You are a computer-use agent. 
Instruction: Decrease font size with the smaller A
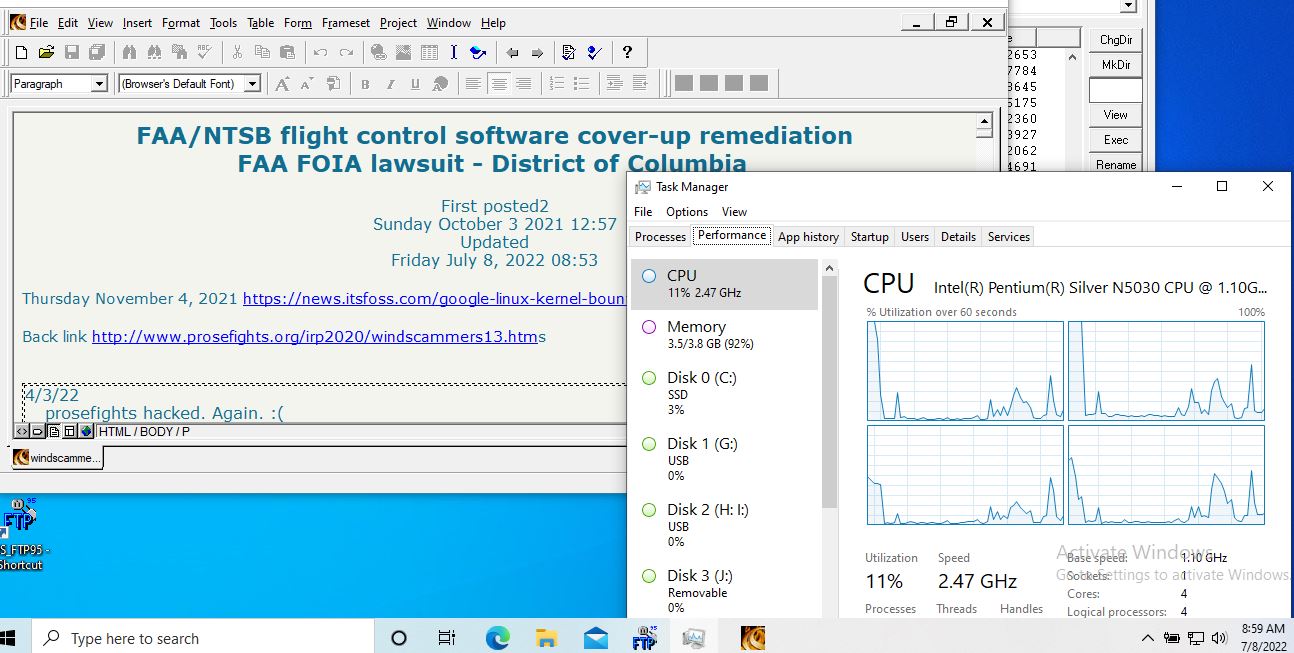(308, 84)
